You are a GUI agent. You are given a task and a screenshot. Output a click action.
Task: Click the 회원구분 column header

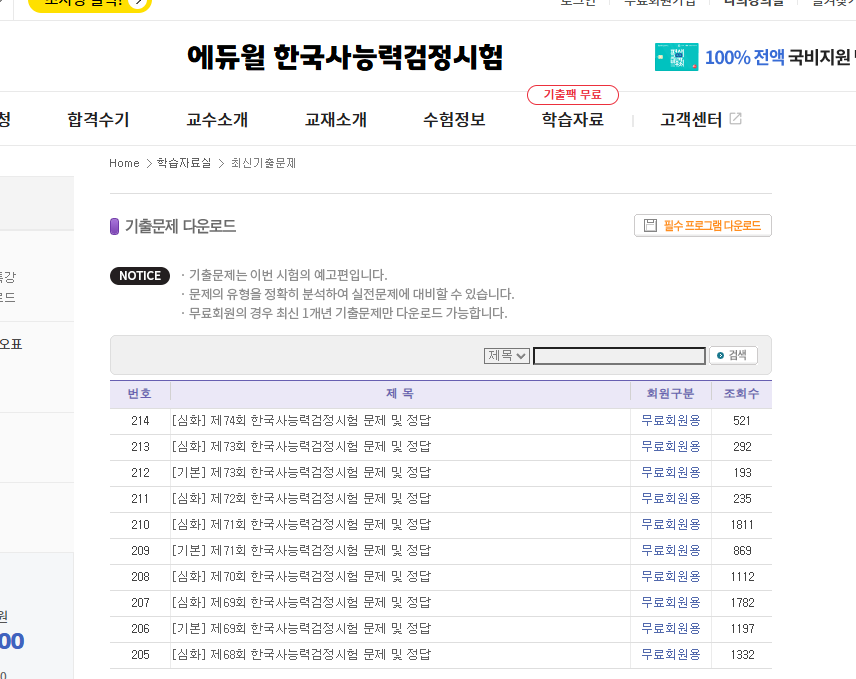pyautogui.click(x=670, y=394)
